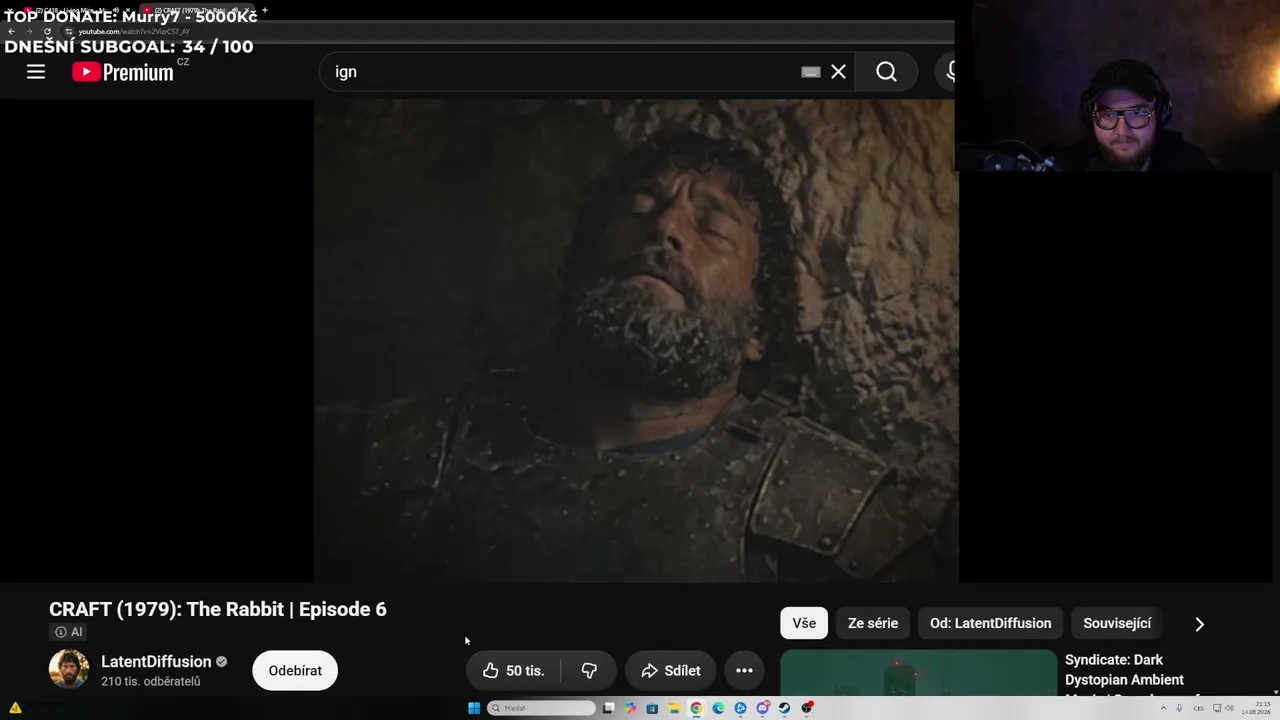
Task: Click the AI label badge under the title
Action: coord(69,632)
